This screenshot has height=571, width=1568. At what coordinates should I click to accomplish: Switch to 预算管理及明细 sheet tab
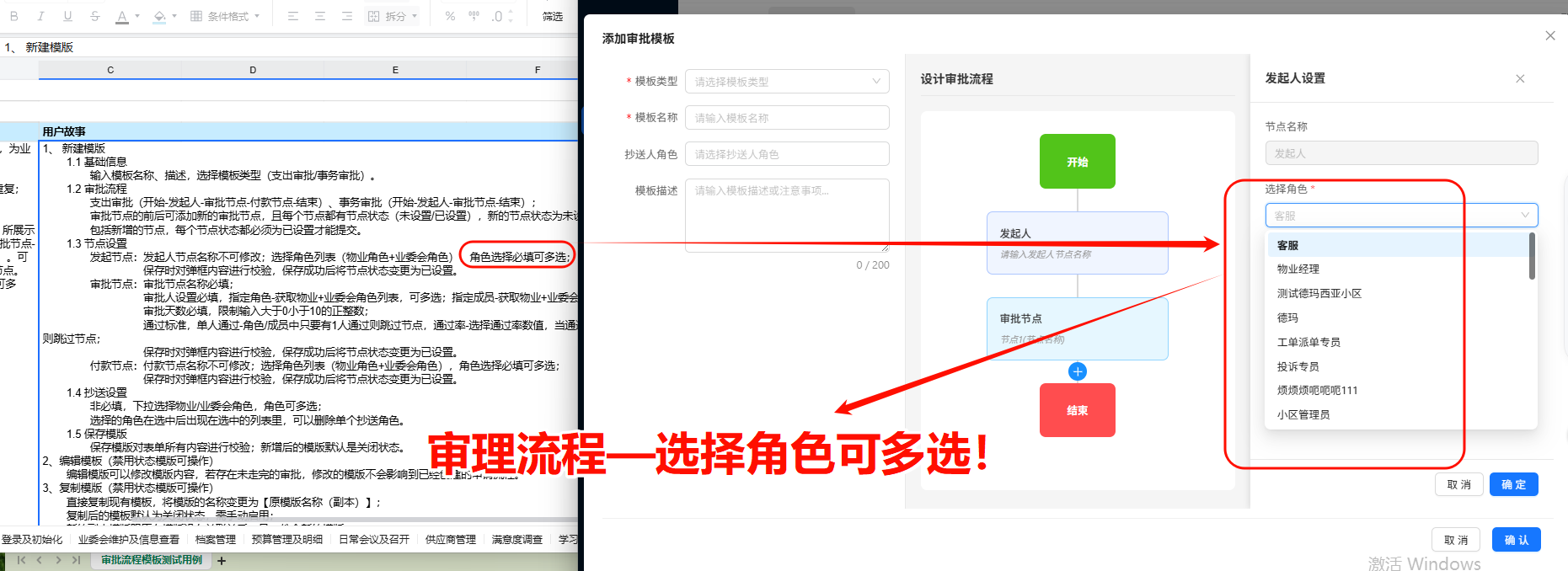(x=287, y=539)
